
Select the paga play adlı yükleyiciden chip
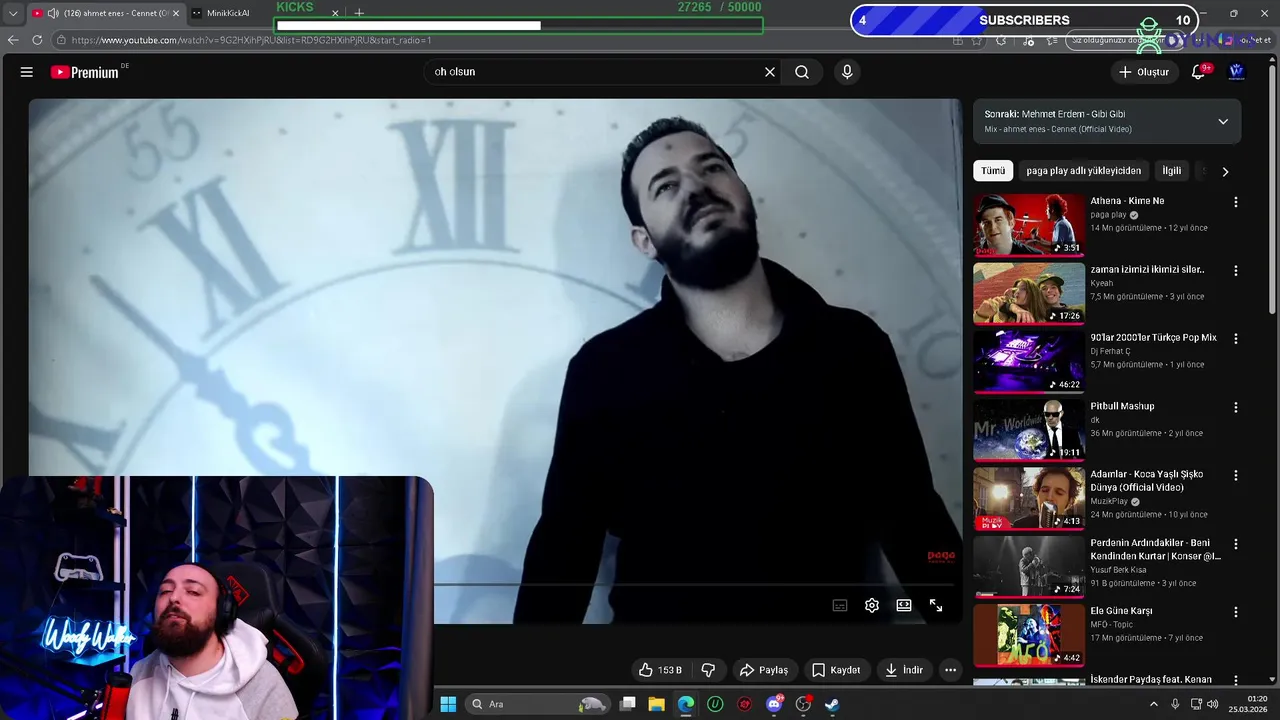click(x=1083, y=171)
